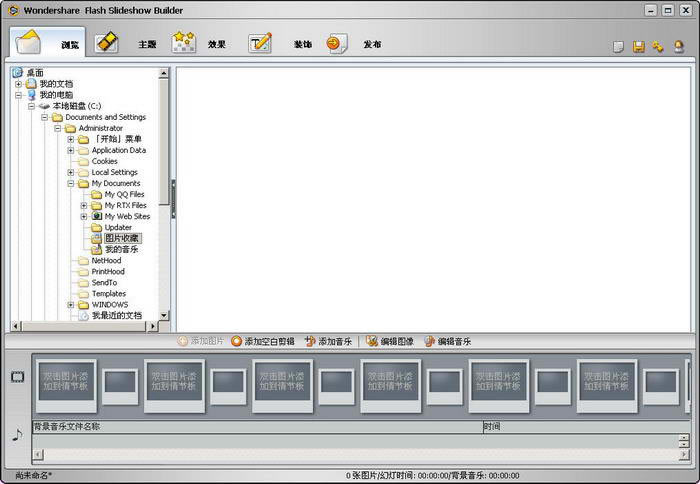
Task: Select the Cookies folder
Action: click(x=104, y=161)
